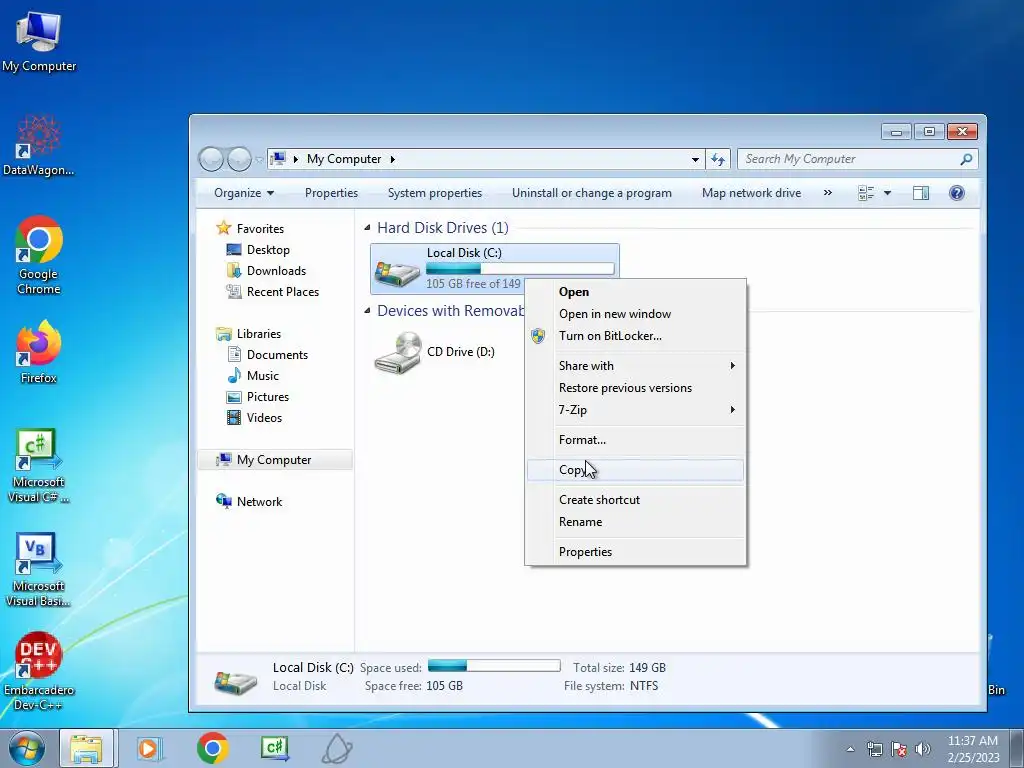Click the Properties toolbar button

pos(331,193)
